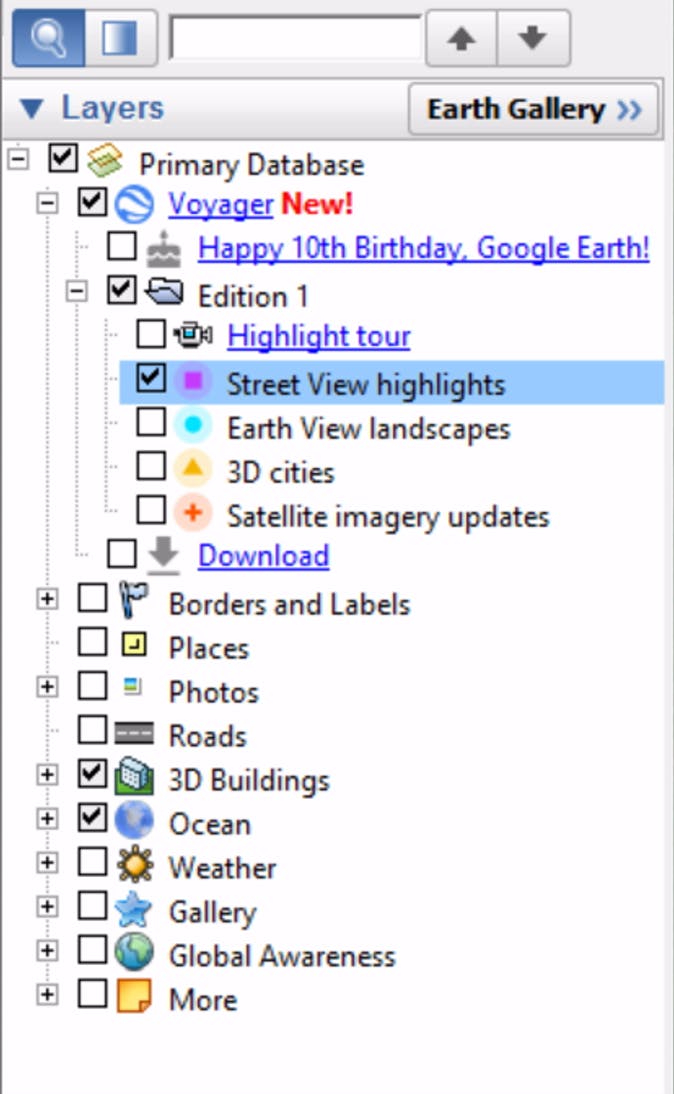The width and height of the screenshot is (674, 1094).
Task: Click the 3D Buildings layer icon
Action: tap(133, 780)
